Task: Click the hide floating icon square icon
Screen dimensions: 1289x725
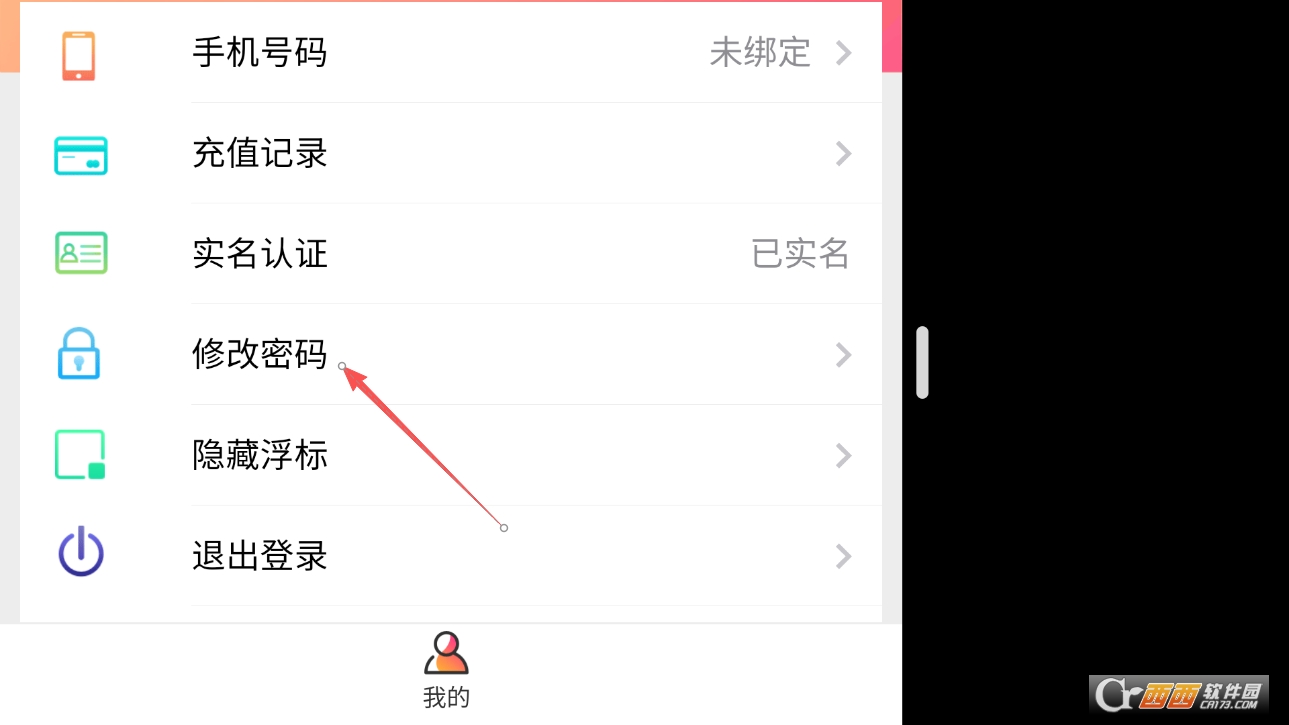Action: point(80,455)
